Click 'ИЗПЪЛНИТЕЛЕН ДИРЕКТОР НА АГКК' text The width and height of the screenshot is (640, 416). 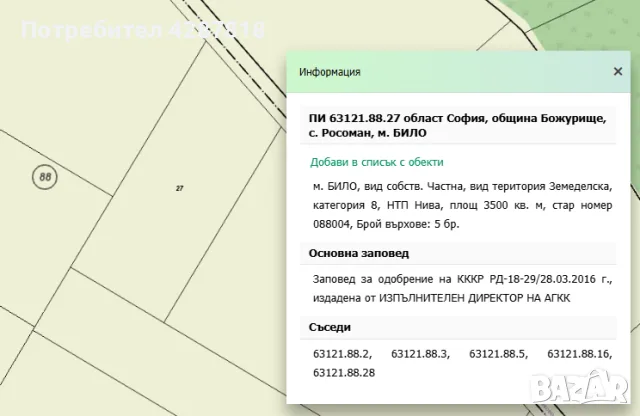pos(474,298)
